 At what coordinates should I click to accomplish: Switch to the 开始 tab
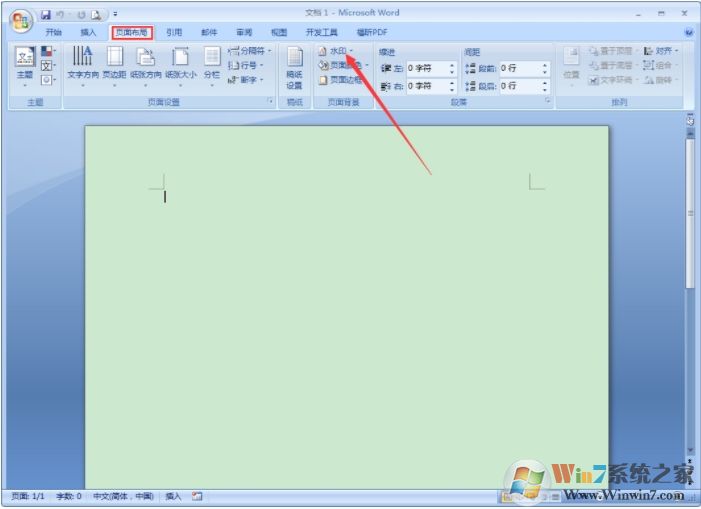tap(54, 32)
